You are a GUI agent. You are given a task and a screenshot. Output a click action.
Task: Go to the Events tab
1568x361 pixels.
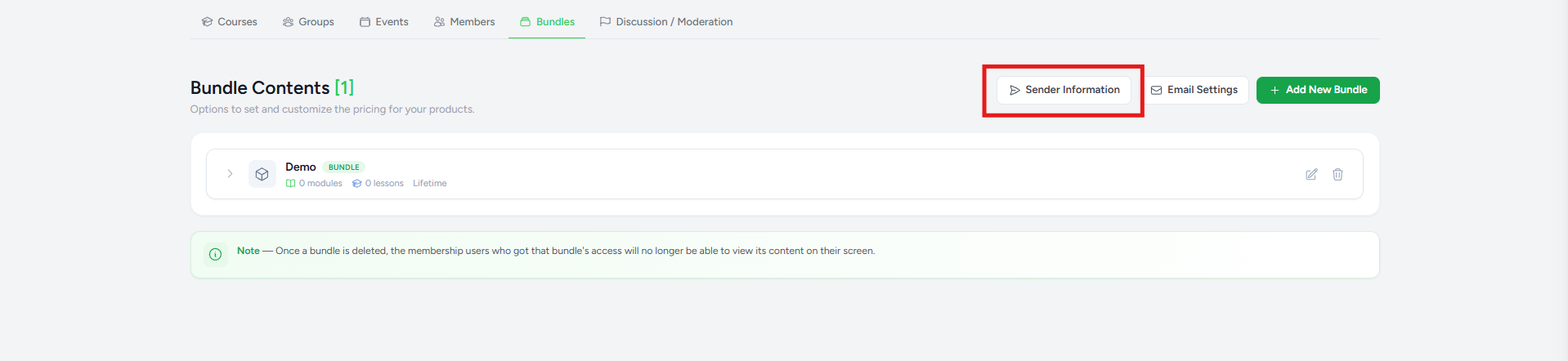click(x=384, y=22)
